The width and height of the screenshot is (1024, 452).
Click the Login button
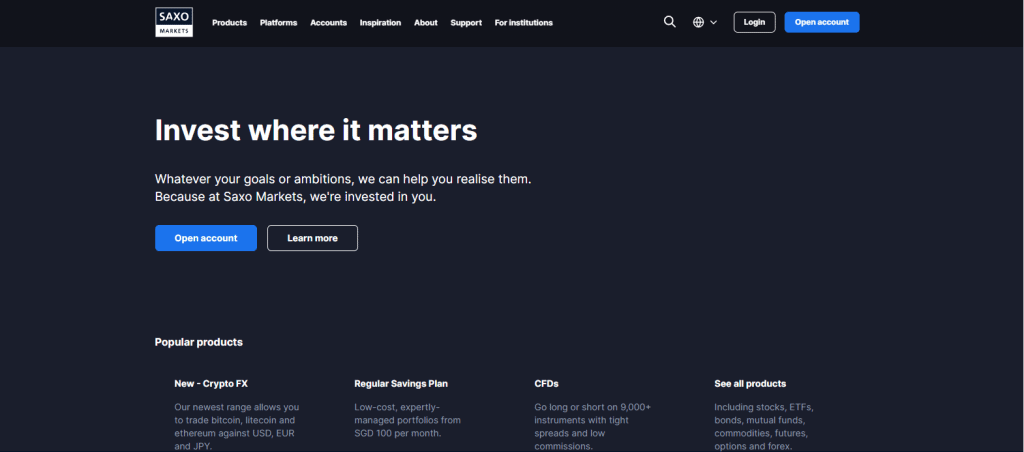tap(754, 22)
